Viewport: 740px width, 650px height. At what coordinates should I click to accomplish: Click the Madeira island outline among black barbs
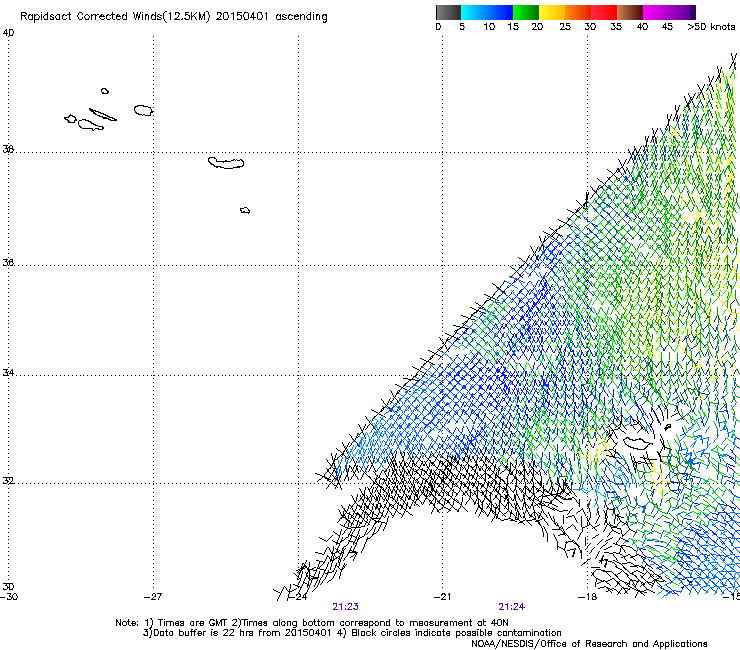(637, 443)
